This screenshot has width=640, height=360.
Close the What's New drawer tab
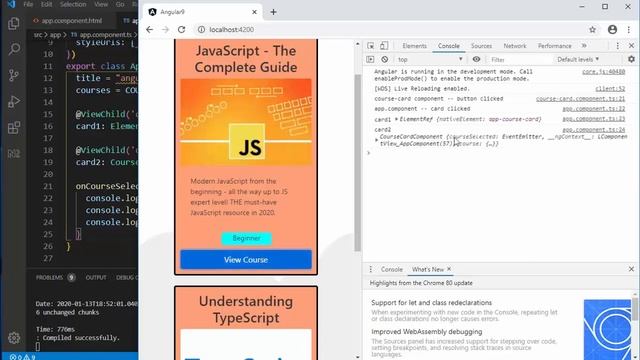pyautogui.click(x=449, y=269)
